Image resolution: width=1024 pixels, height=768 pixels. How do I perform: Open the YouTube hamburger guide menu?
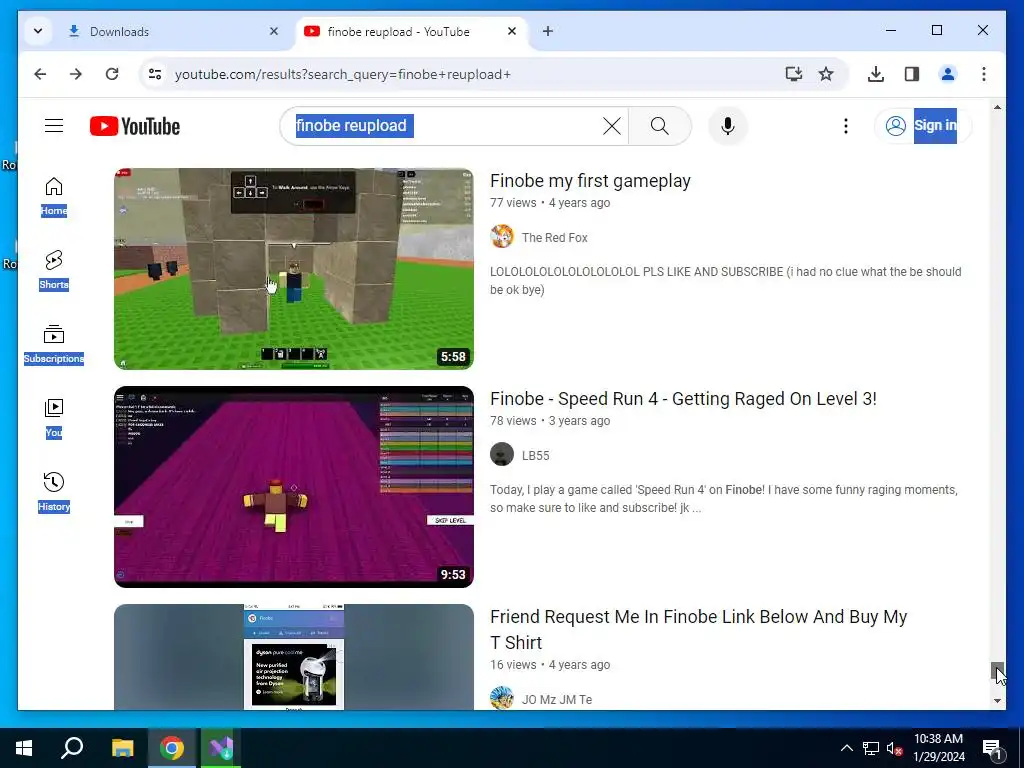pos(54,125)
